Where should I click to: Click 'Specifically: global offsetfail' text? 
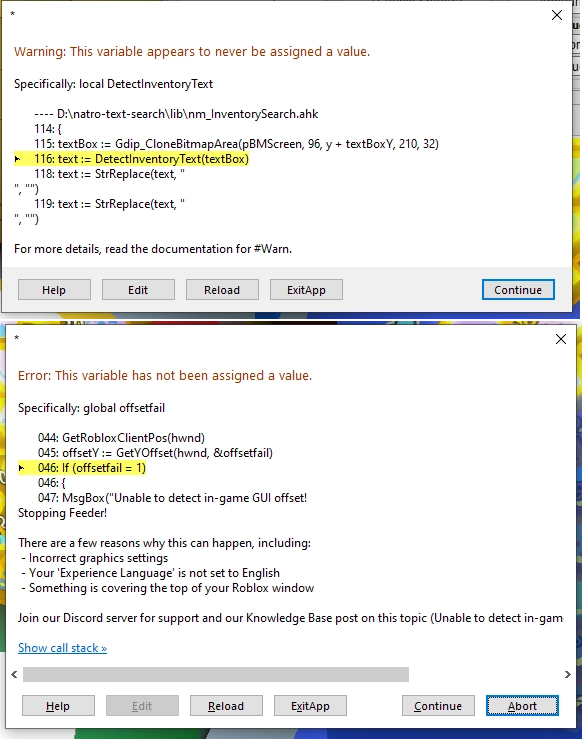(x=92, y=408)
